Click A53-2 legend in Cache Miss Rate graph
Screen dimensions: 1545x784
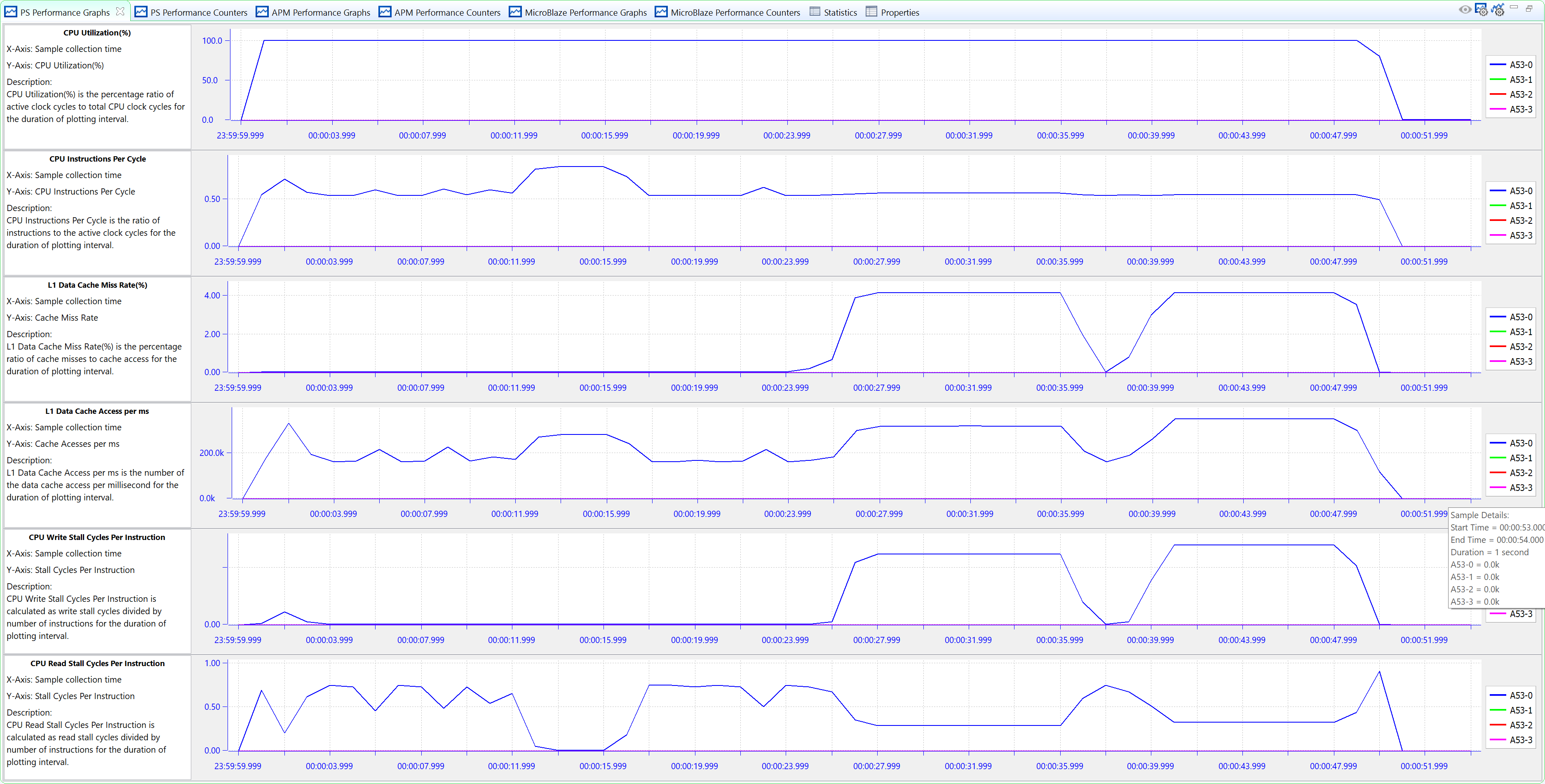click(x=1511, y=347)
